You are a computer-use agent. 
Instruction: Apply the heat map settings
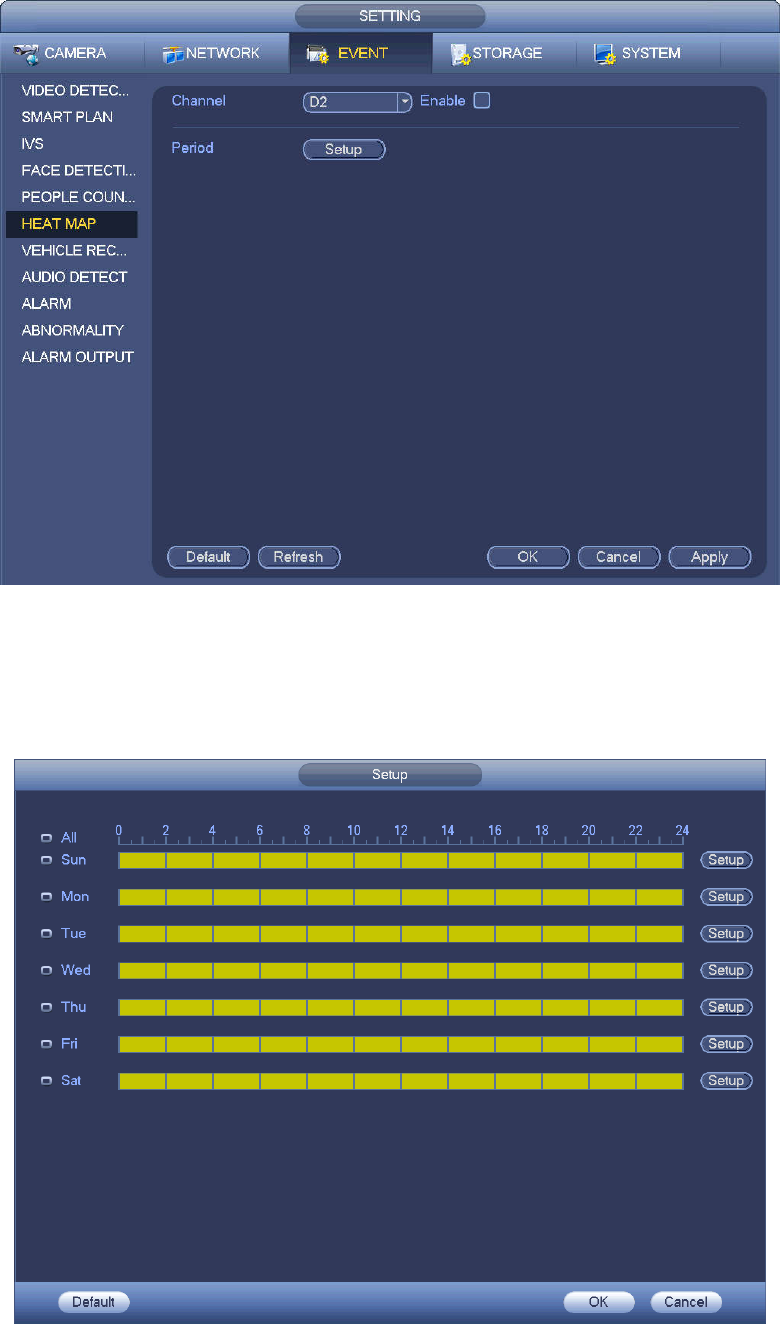click(x=710, y=557)
